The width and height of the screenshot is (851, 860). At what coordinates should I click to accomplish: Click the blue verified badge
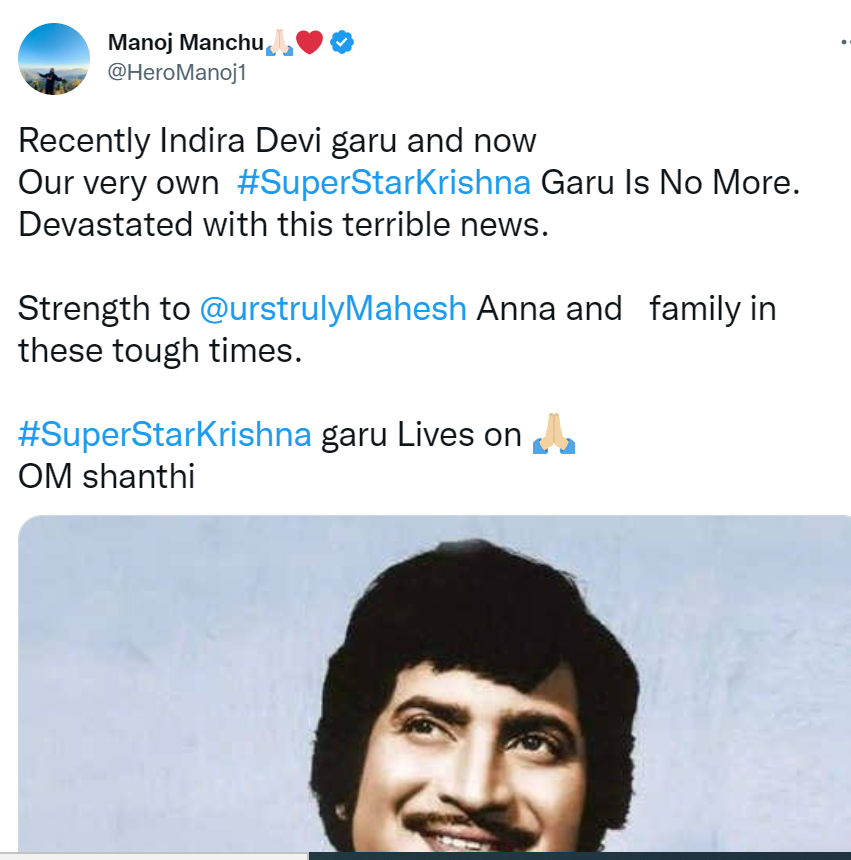342,43
